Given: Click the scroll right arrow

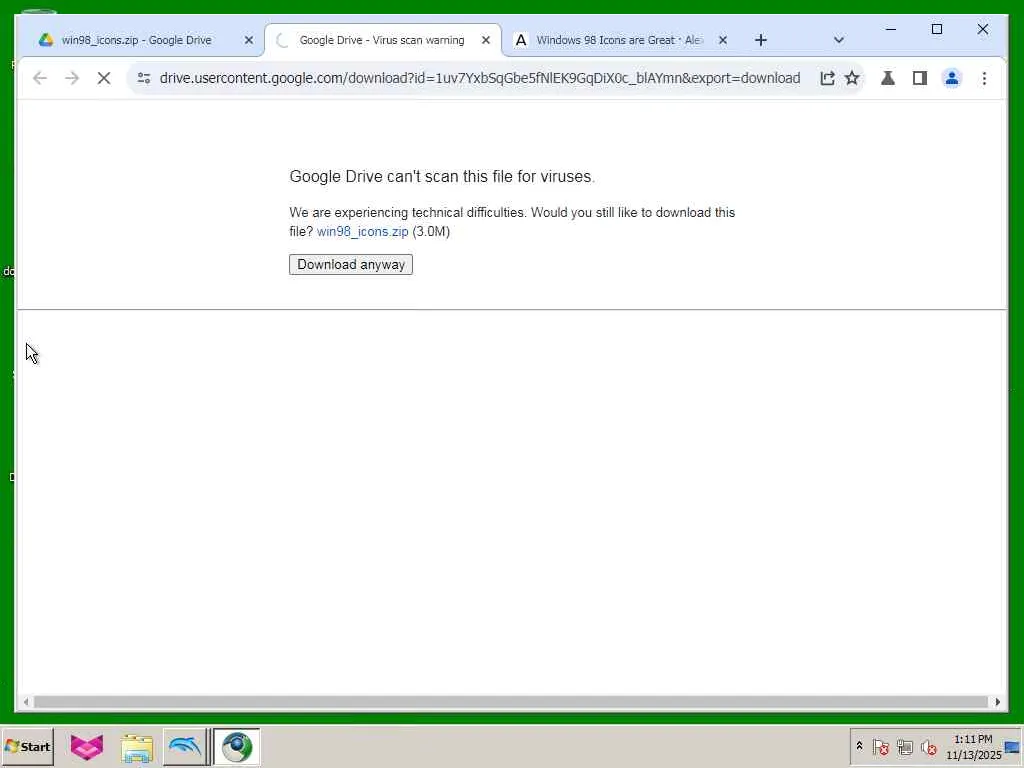Looking at the screenshot, I should pyautogui.click(x=997, y=702).
